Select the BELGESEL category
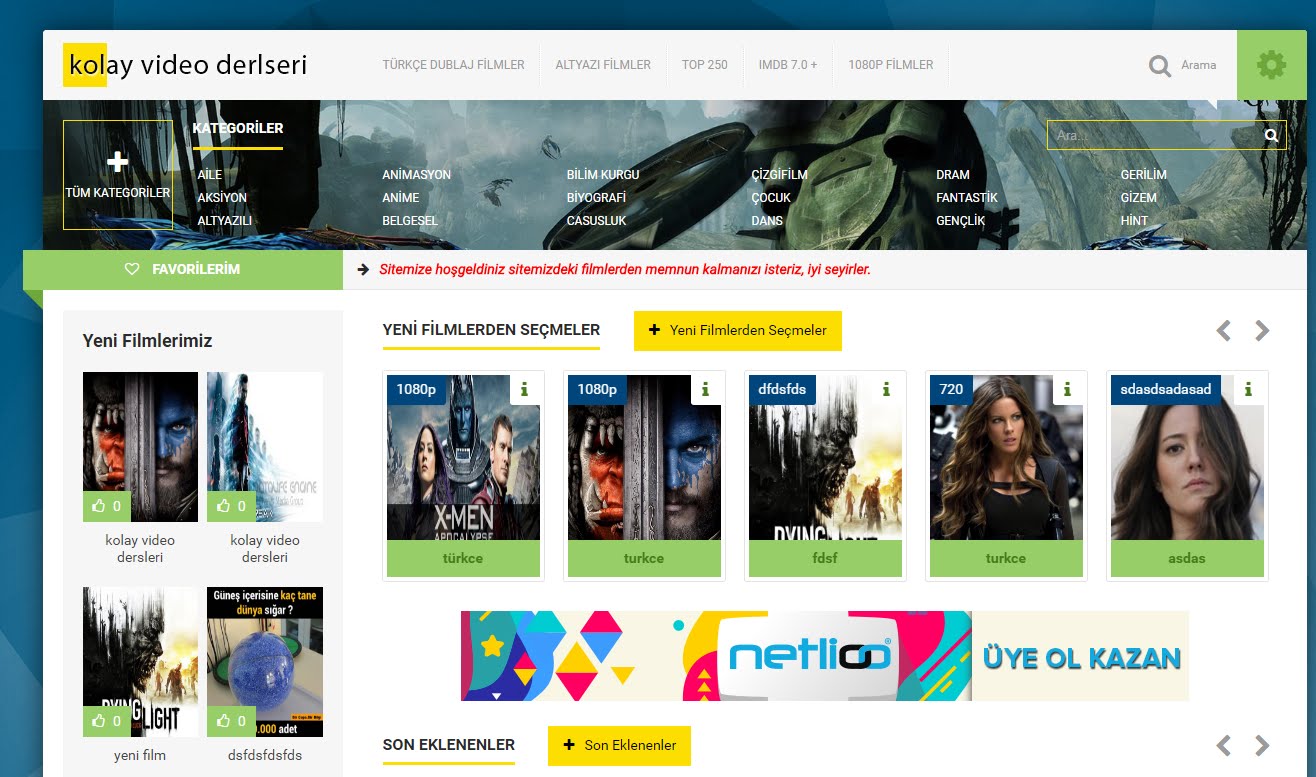The height and width of the screenshot is (777, 1316). (x=410, y=221)
